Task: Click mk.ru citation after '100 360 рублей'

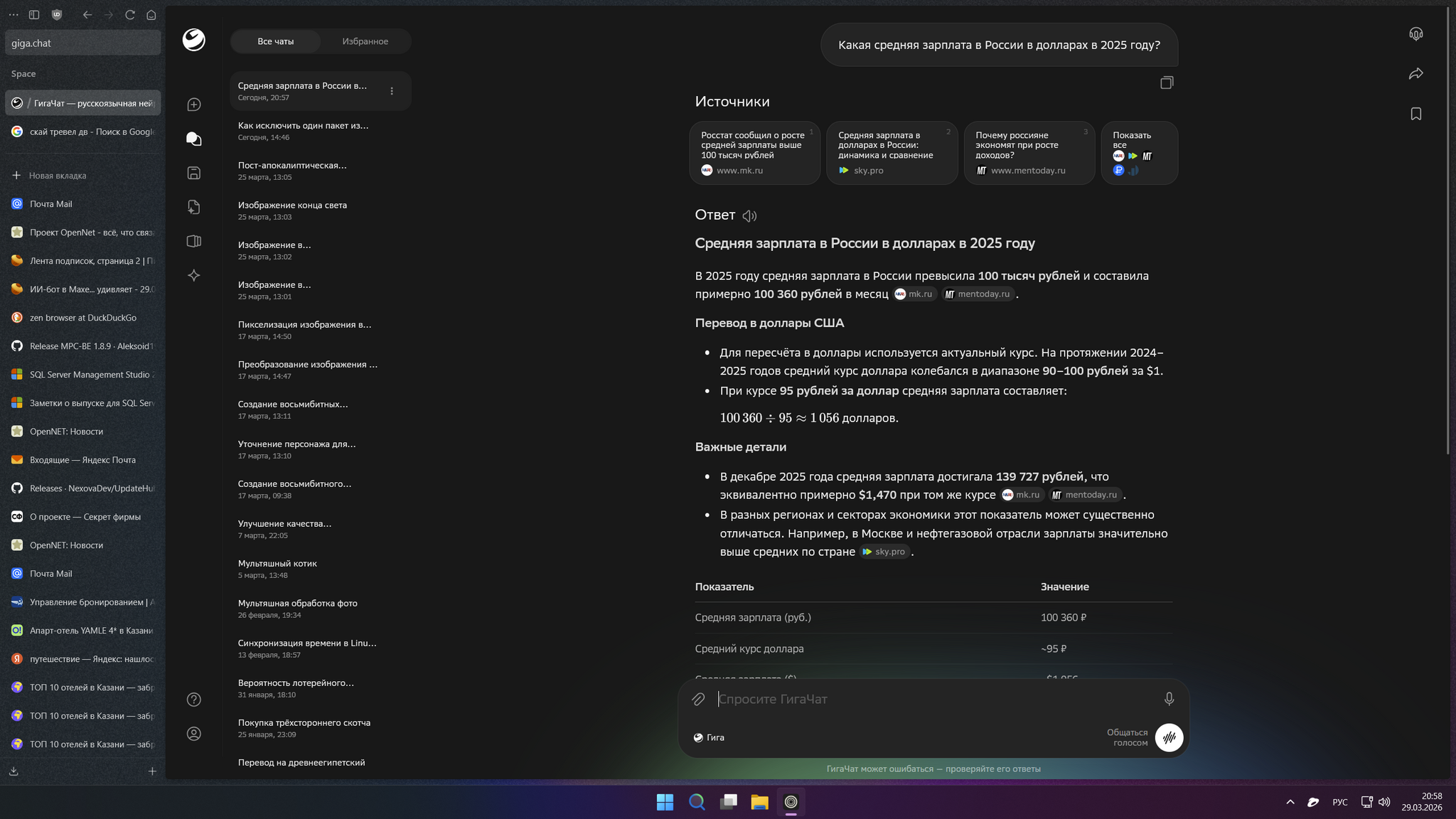Action: point(915,294)
